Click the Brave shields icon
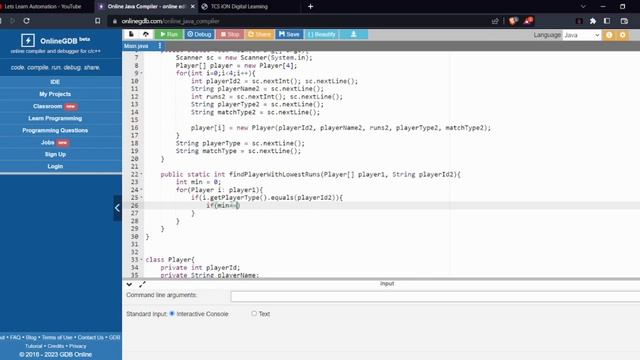 tap(513, 21)
